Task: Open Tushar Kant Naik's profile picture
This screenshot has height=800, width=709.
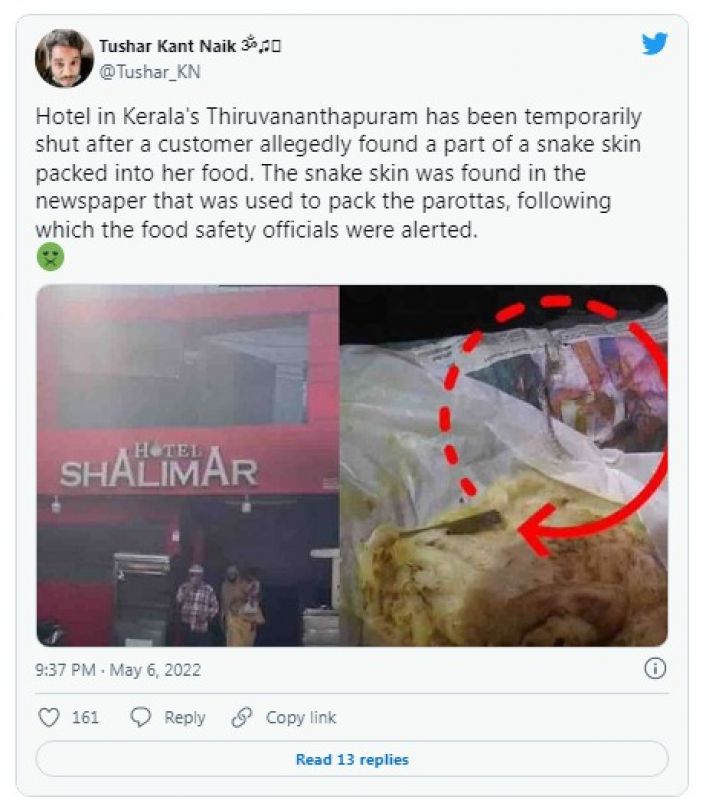Action: point(64,58)
